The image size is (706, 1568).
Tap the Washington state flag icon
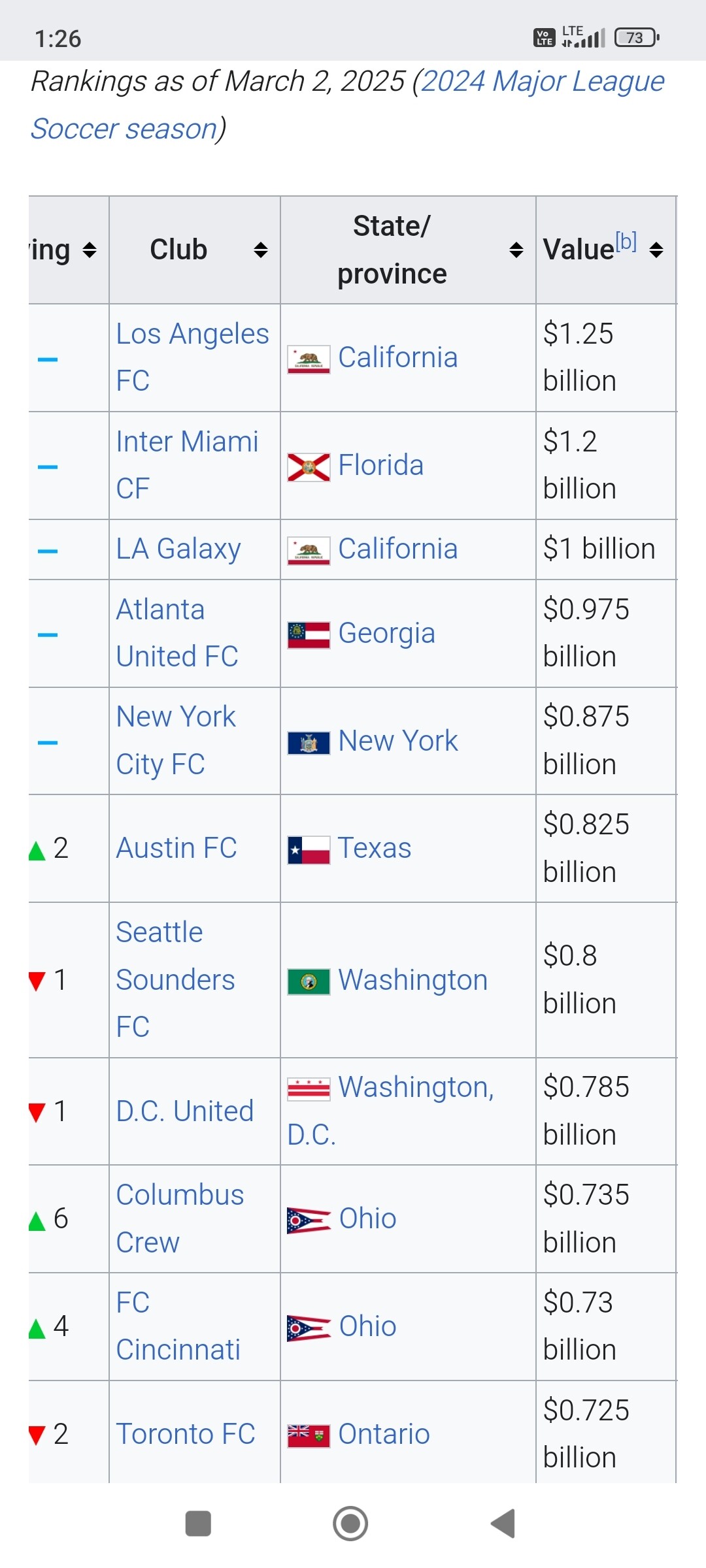tap(309, 981)
